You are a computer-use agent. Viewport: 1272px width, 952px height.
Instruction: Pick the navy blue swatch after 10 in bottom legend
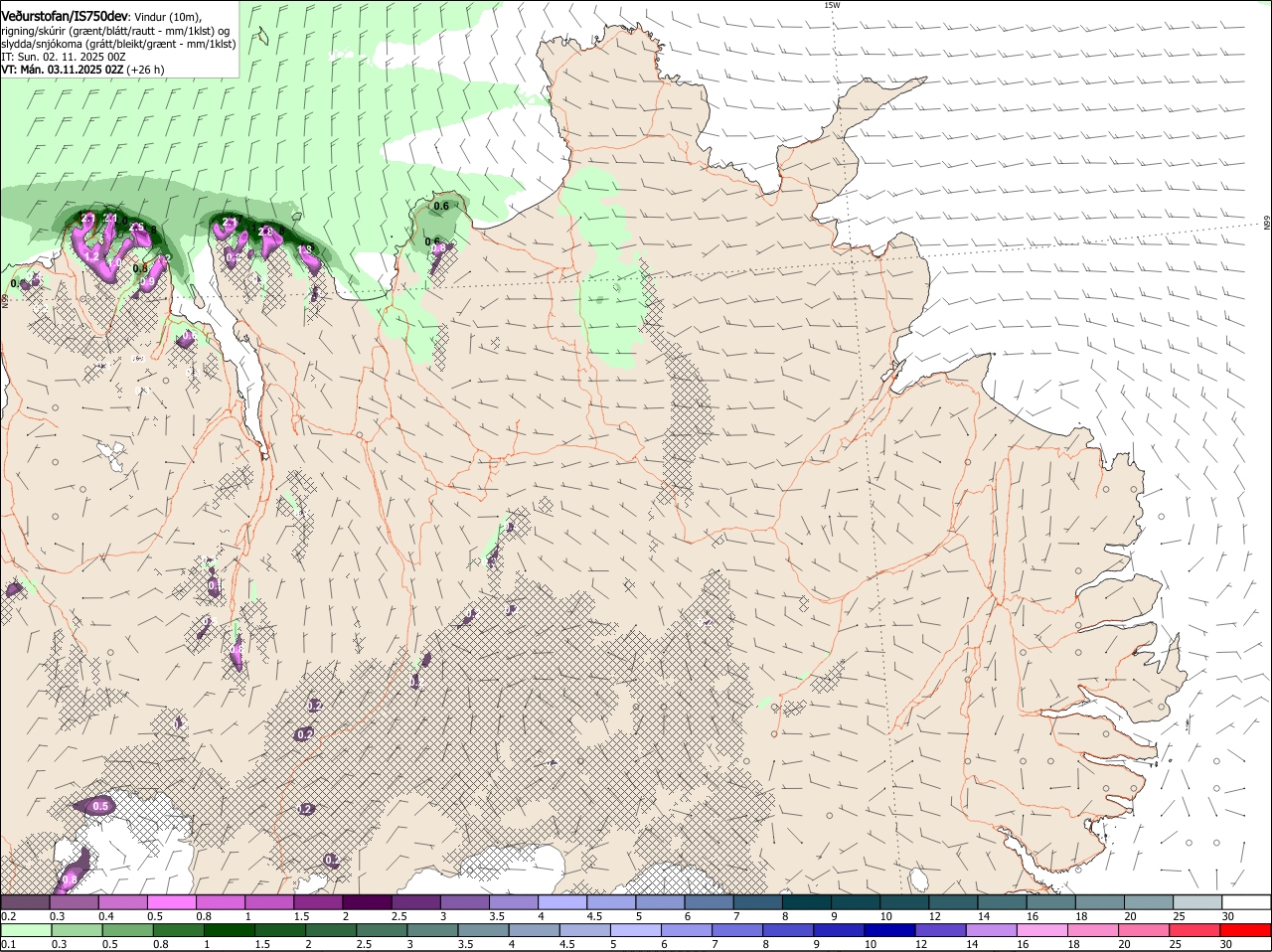(889, 930)
